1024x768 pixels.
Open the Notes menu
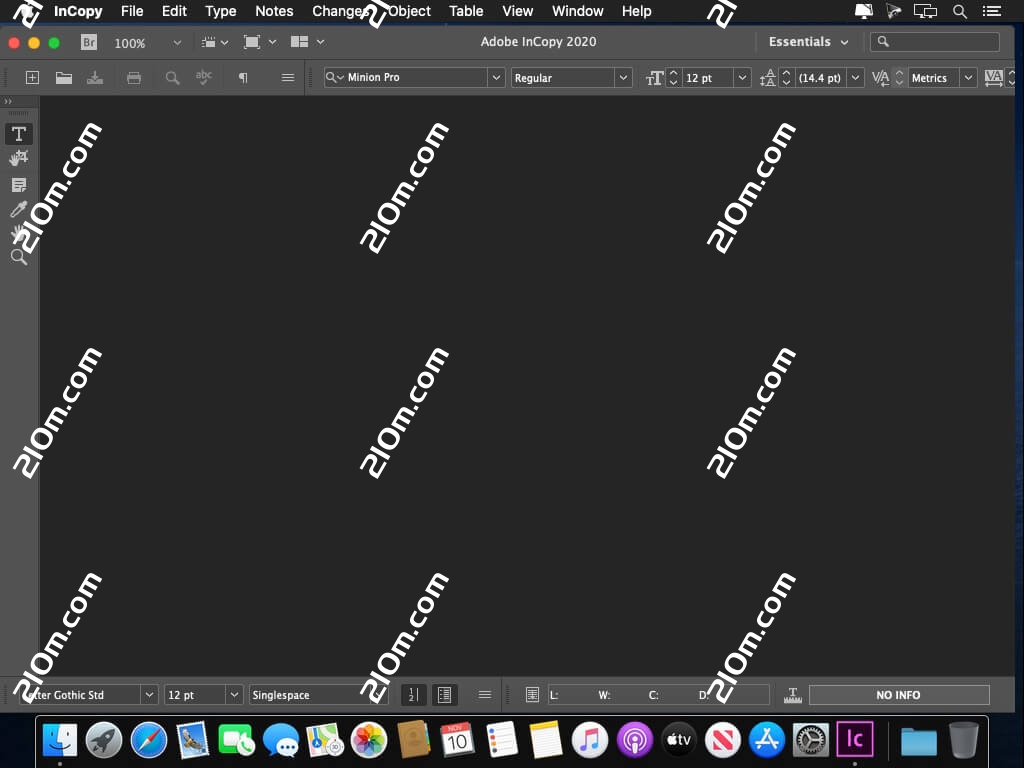tap(274, 11)
